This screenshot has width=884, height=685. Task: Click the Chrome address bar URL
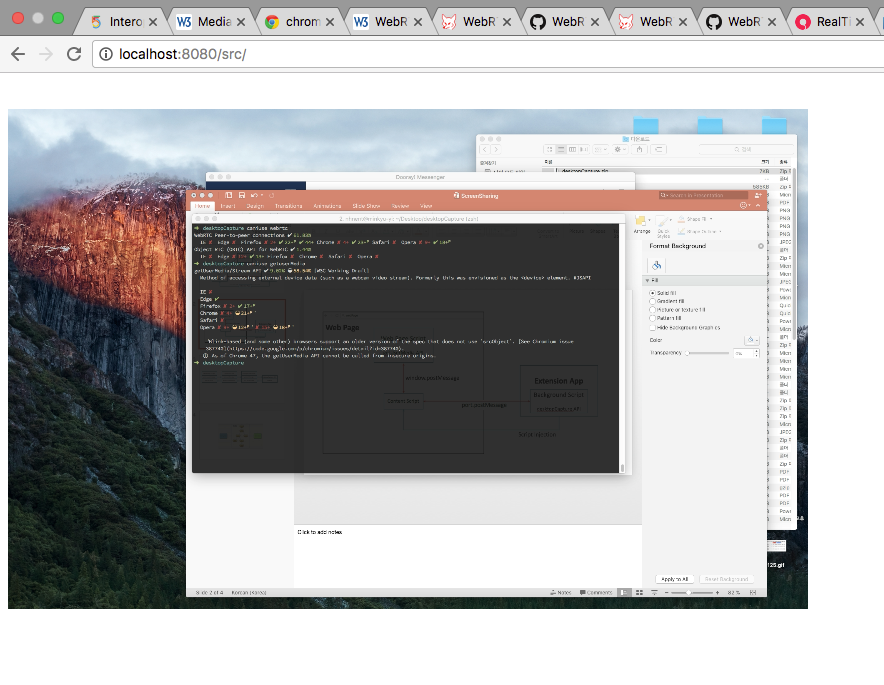tap(183, 54)
